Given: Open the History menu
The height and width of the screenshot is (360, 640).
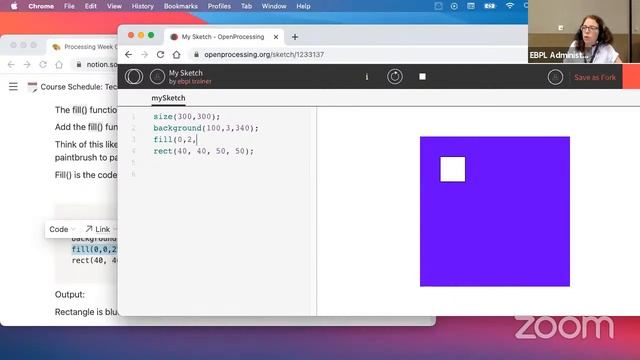Looking at the screenshot, I should [x=142, y=6].
